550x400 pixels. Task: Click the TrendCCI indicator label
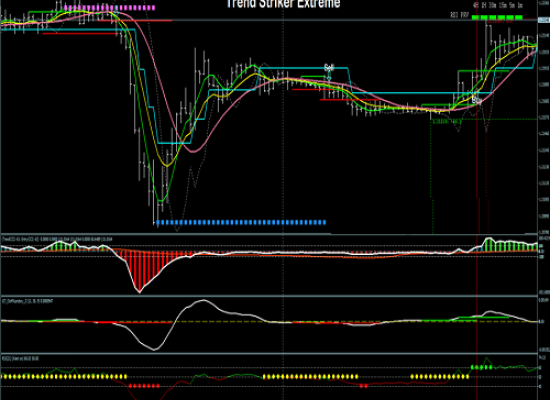pos(57,239)
